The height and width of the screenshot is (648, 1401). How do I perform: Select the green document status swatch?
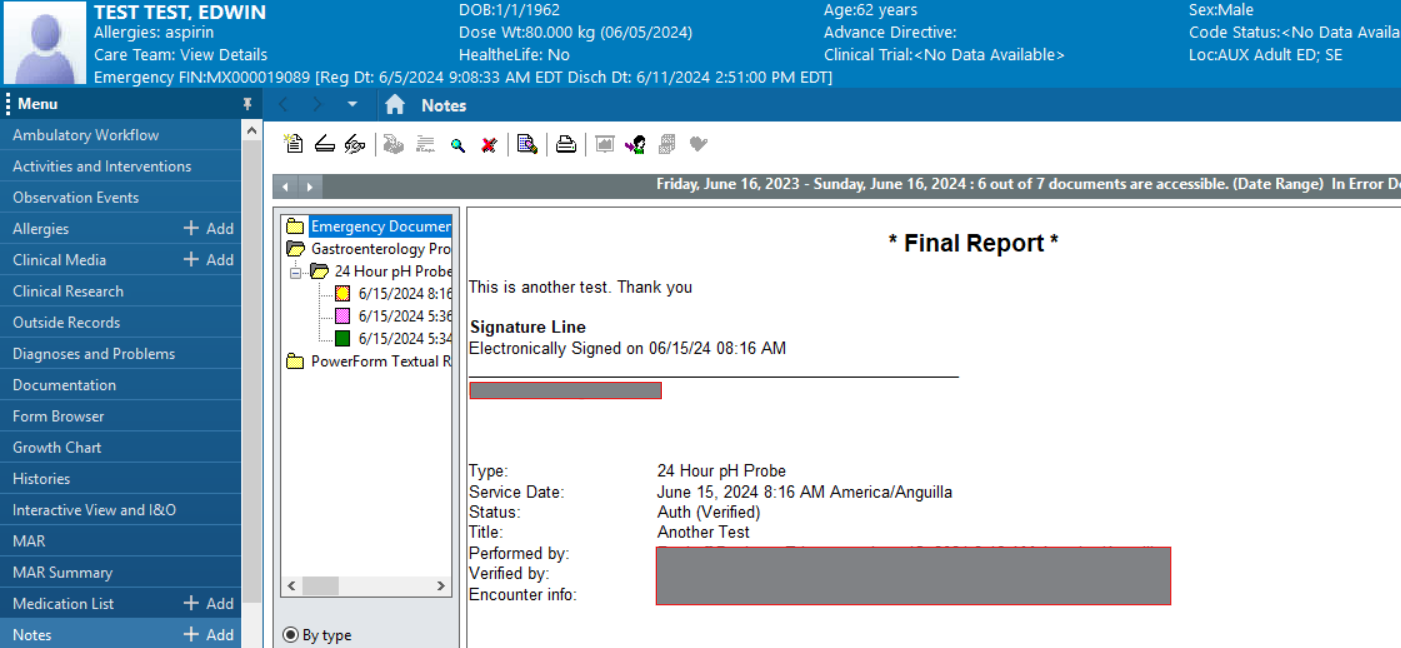(343, 338)
